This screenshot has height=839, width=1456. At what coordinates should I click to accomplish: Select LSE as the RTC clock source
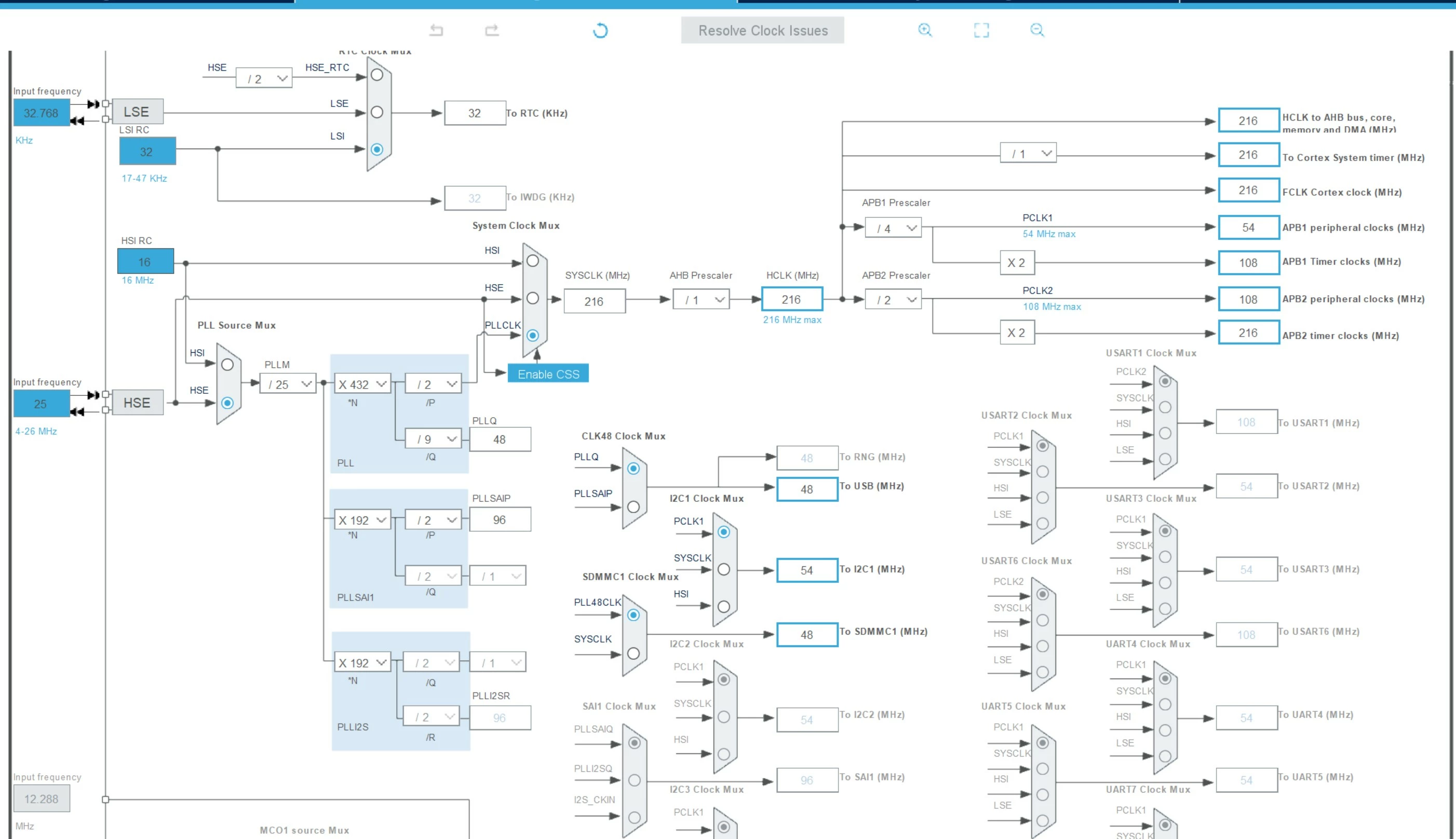(378, 112)
